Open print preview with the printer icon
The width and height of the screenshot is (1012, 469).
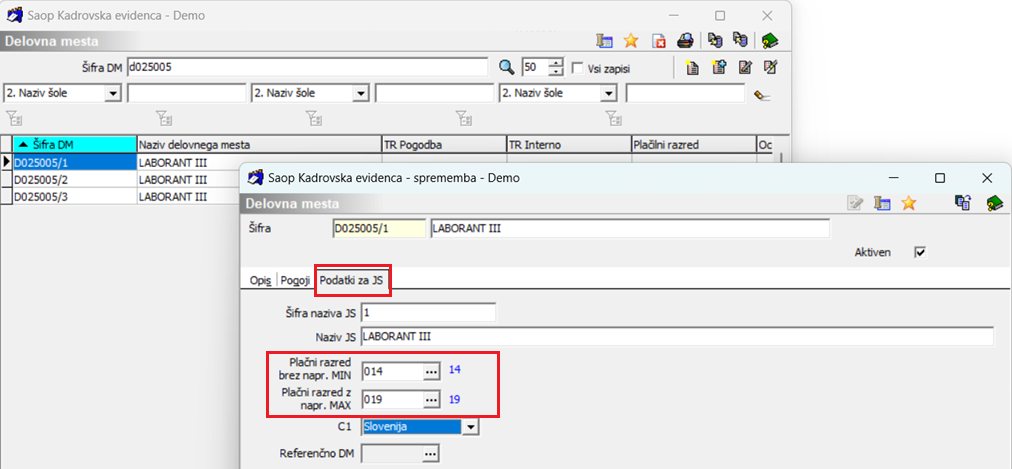[684, 41]
